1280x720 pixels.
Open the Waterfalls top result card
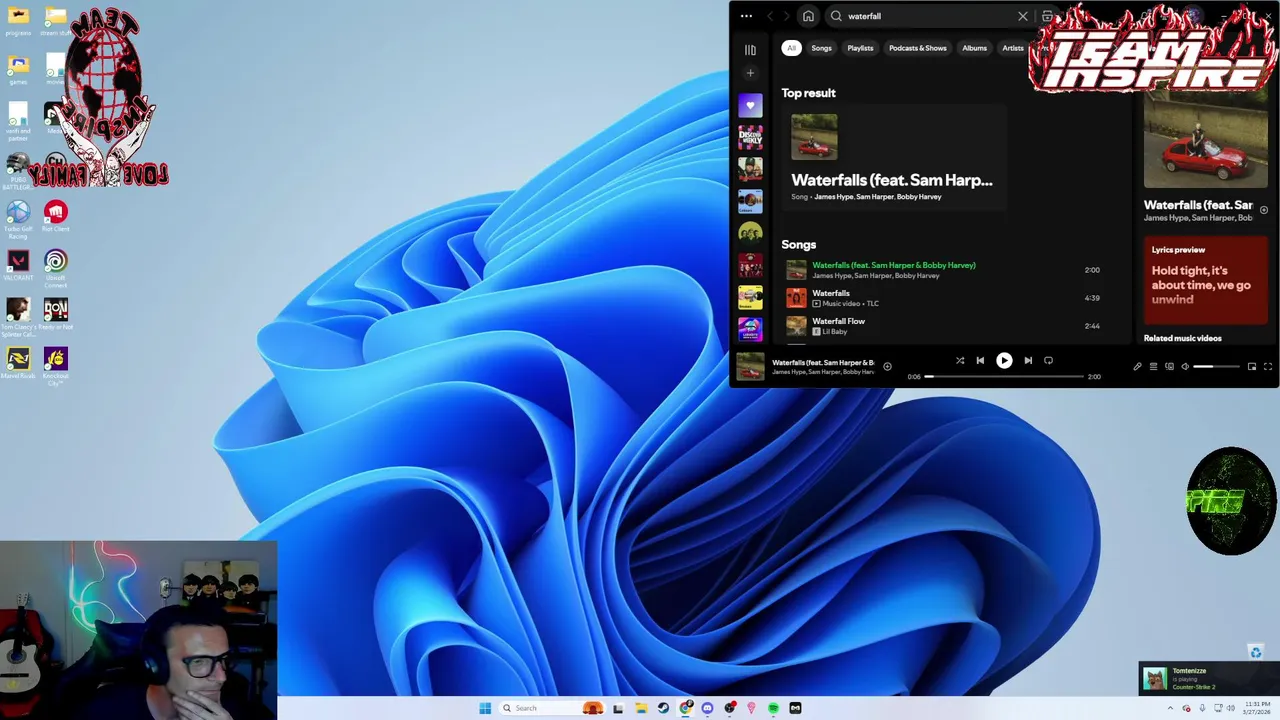894,157
